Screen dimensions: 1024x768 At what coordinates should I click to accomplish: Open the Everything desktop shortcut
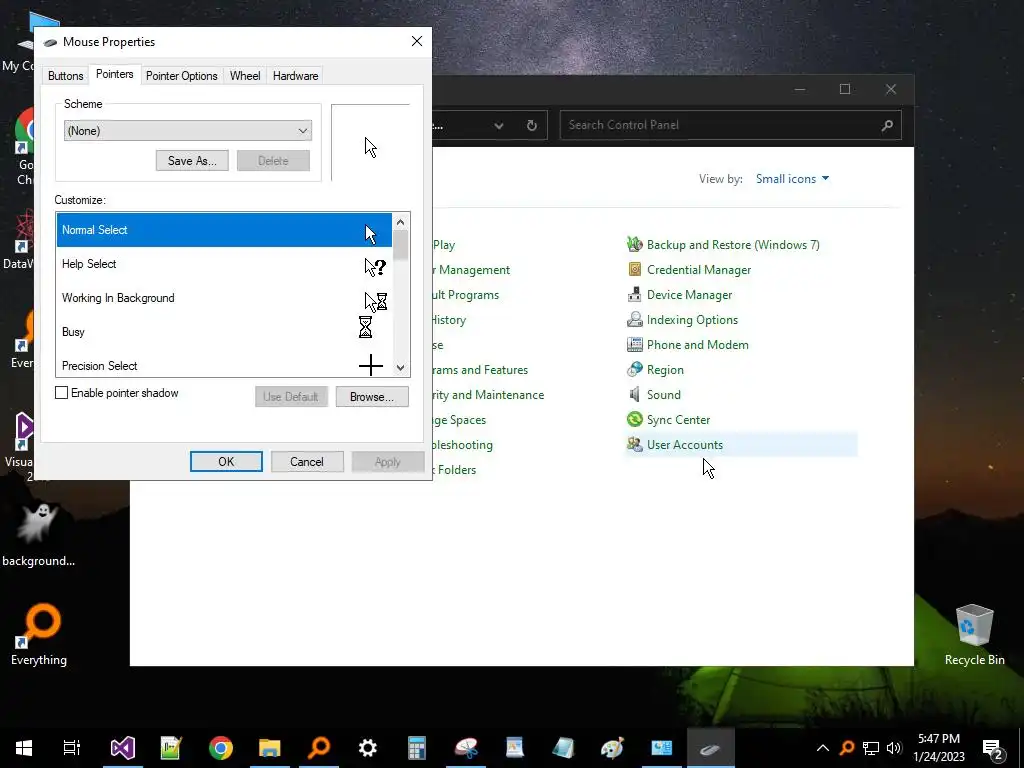pyautogui.click(x=39, y=635)
